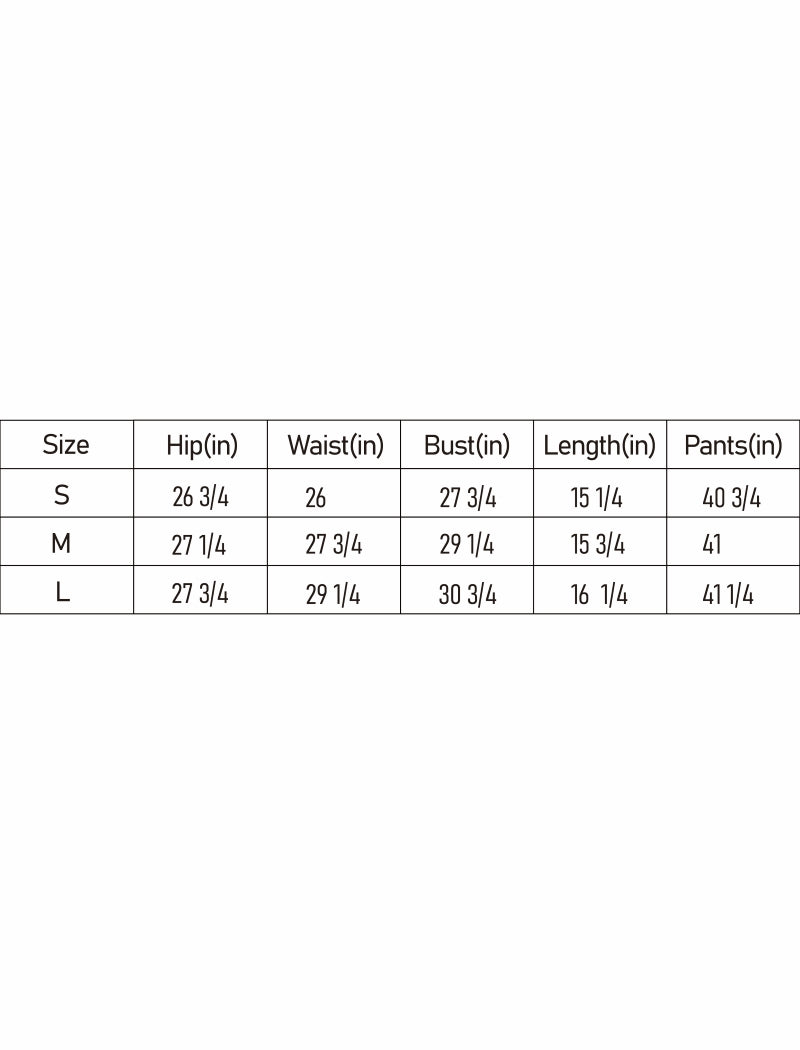Select the S size row label
Image resolution: width=800 pixels, height=1050 pixels.
tap(62, 495)
